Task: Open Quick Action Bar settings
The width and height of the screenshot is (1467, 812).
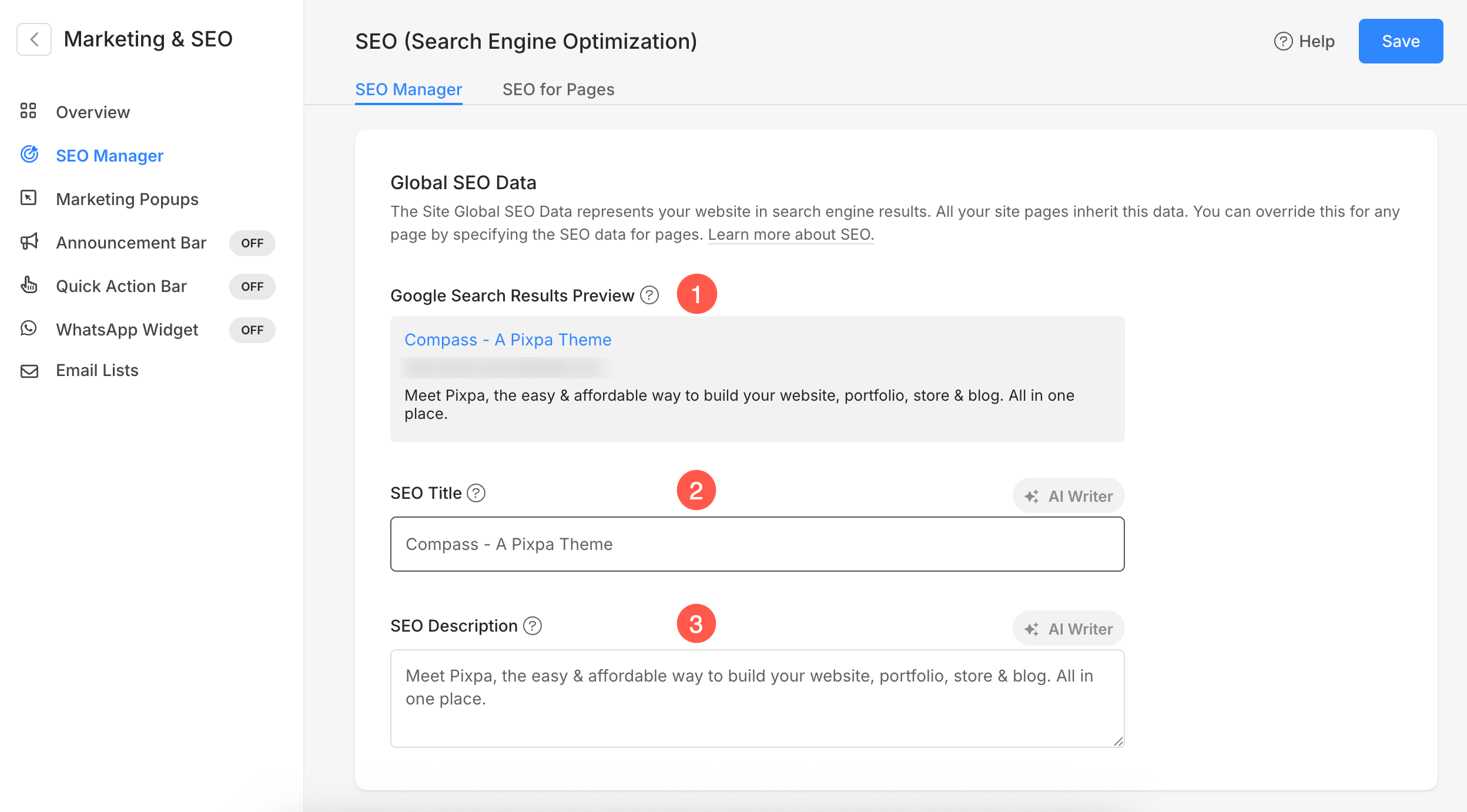Action: pos(121,286)
